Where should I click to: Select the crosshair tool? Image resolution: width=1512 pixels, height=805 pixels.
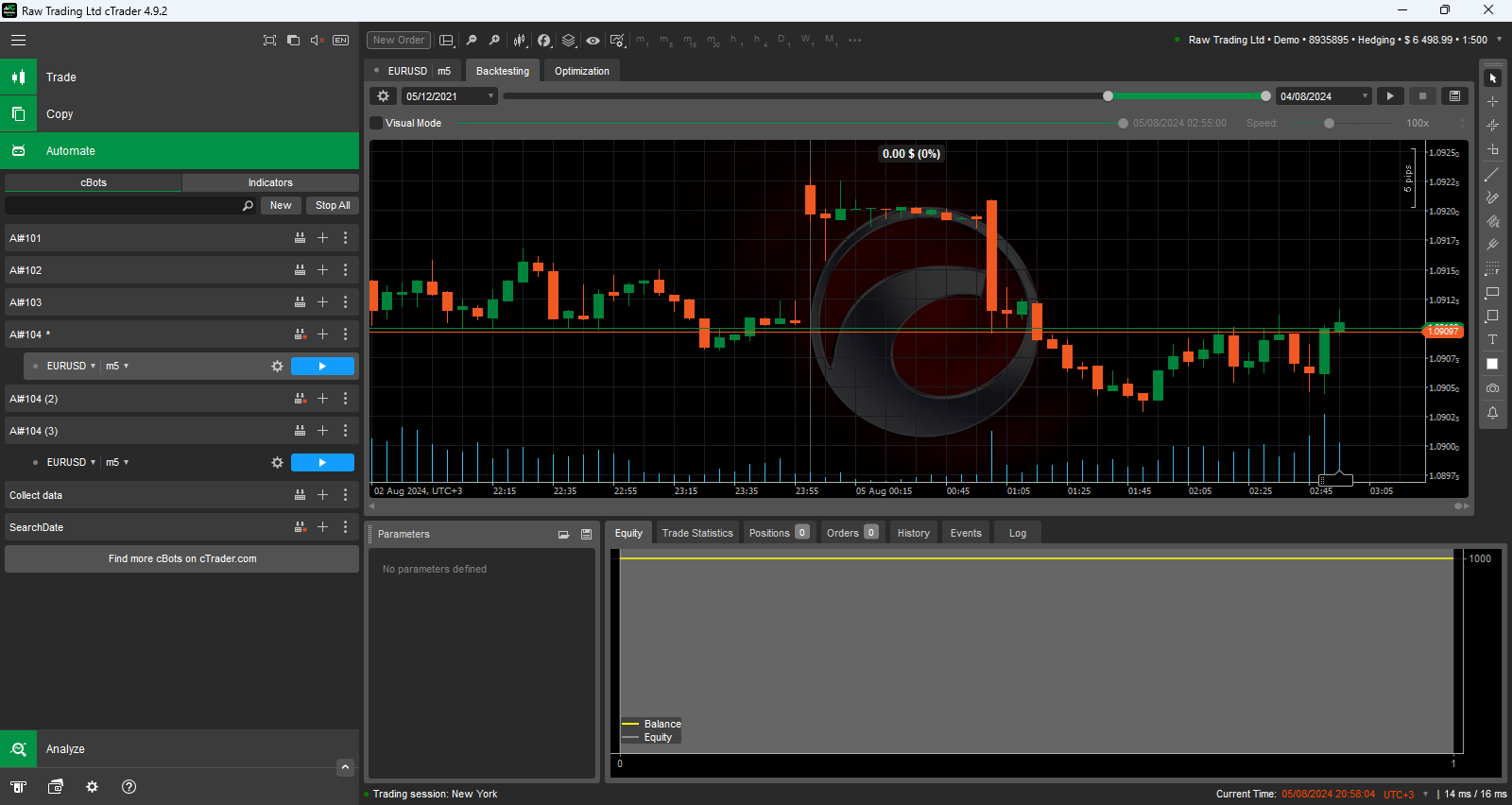tap(1493, 102)
